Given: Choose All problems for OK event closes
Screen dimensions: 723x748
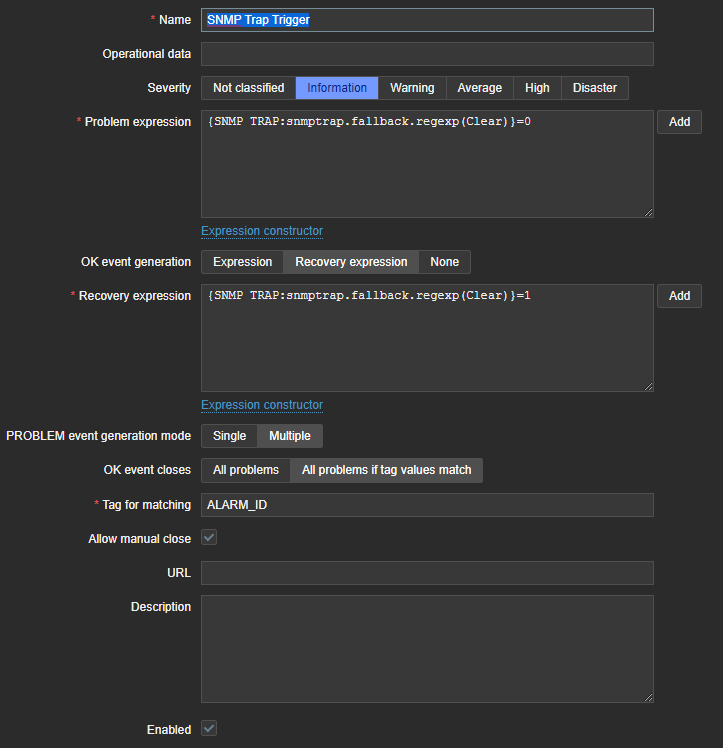Looking at the screenshot, I should point(246,470).
